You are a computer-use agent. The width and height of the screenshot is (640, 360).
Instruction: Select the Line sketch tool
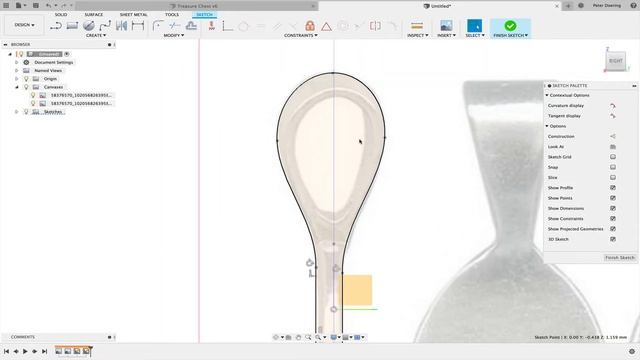56,26
